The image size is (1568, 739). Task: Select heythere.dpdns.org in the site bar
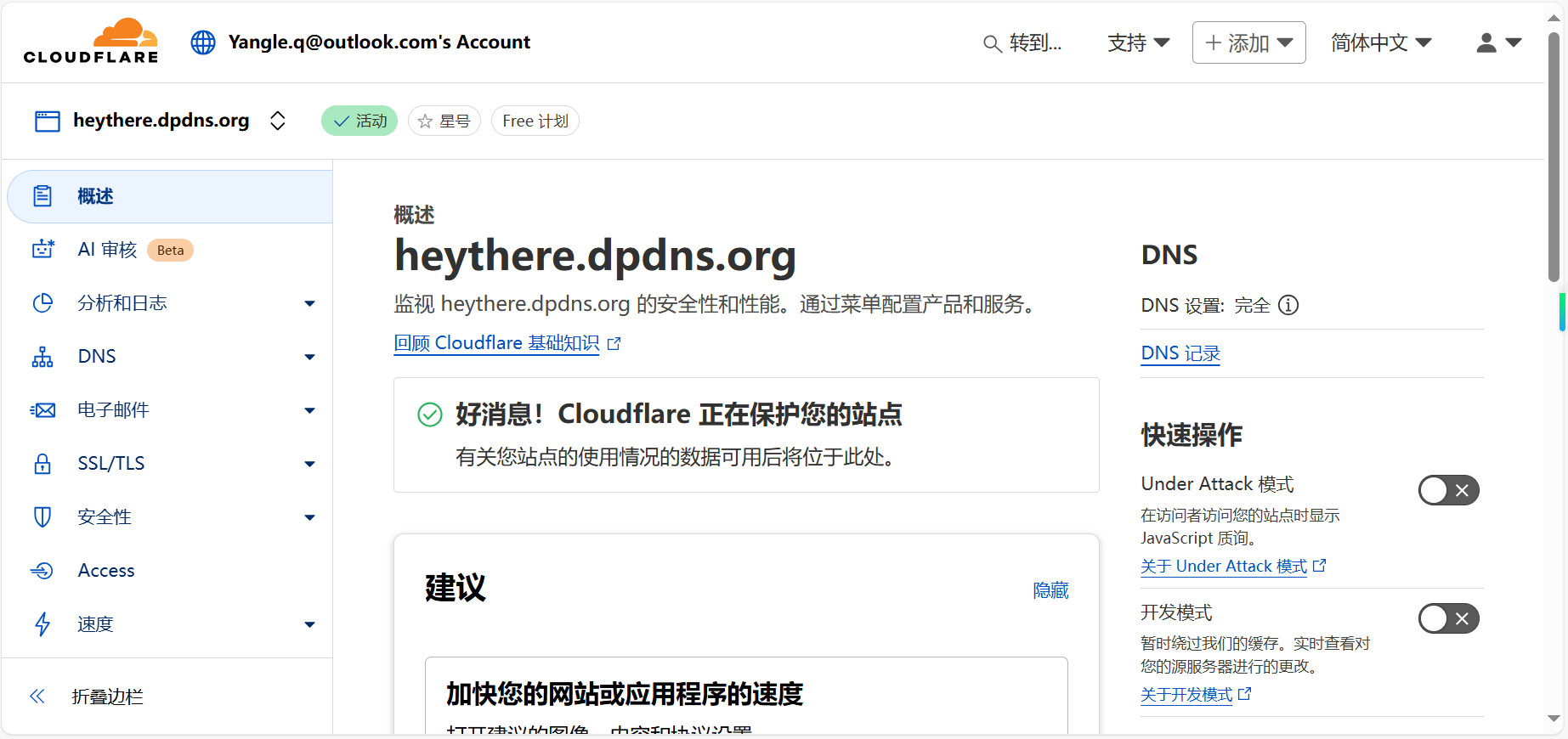161,121
